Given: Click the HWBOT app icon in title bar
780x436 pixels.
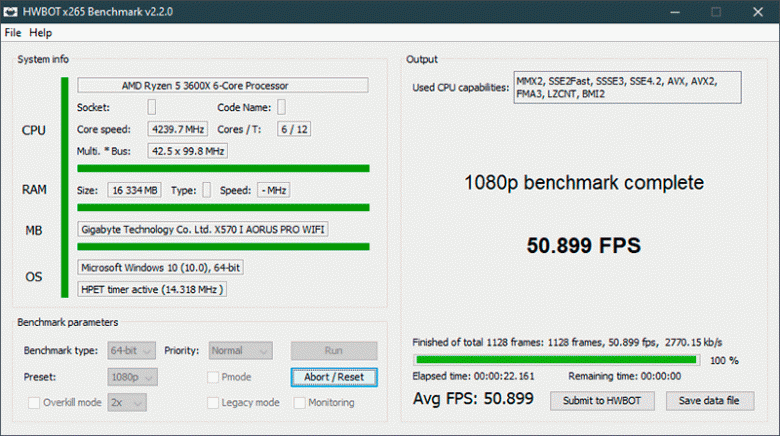Looking at the screenshot, I should click(x=10, y=11).
